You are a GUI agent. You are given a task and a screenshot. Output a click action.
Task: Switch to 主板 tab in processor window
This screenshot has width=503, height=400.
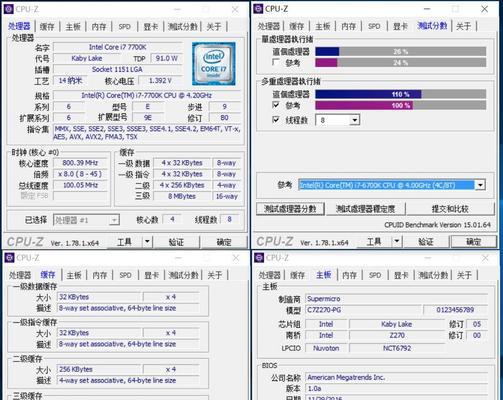point(73,26)
